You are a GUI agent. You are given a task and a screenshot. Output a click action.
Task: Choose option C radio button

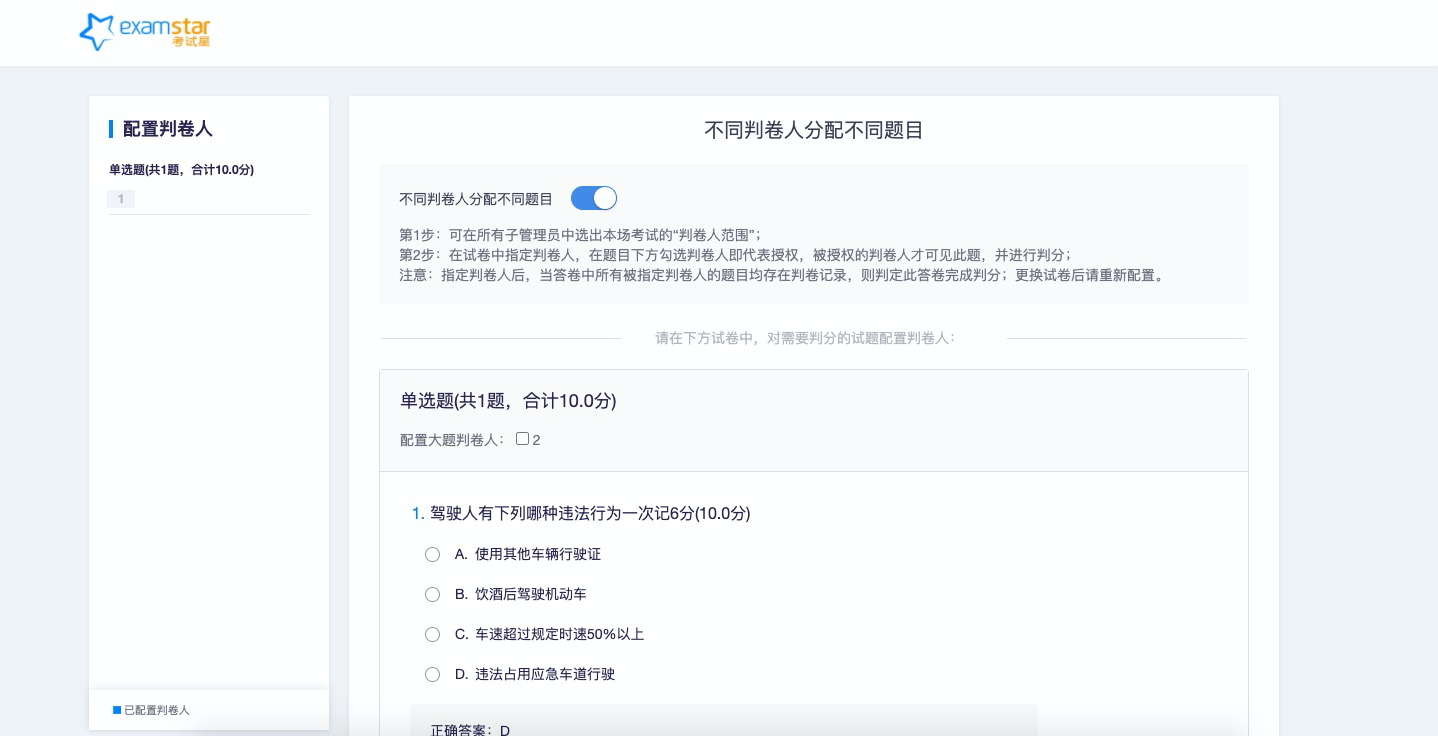coord(432,634)
